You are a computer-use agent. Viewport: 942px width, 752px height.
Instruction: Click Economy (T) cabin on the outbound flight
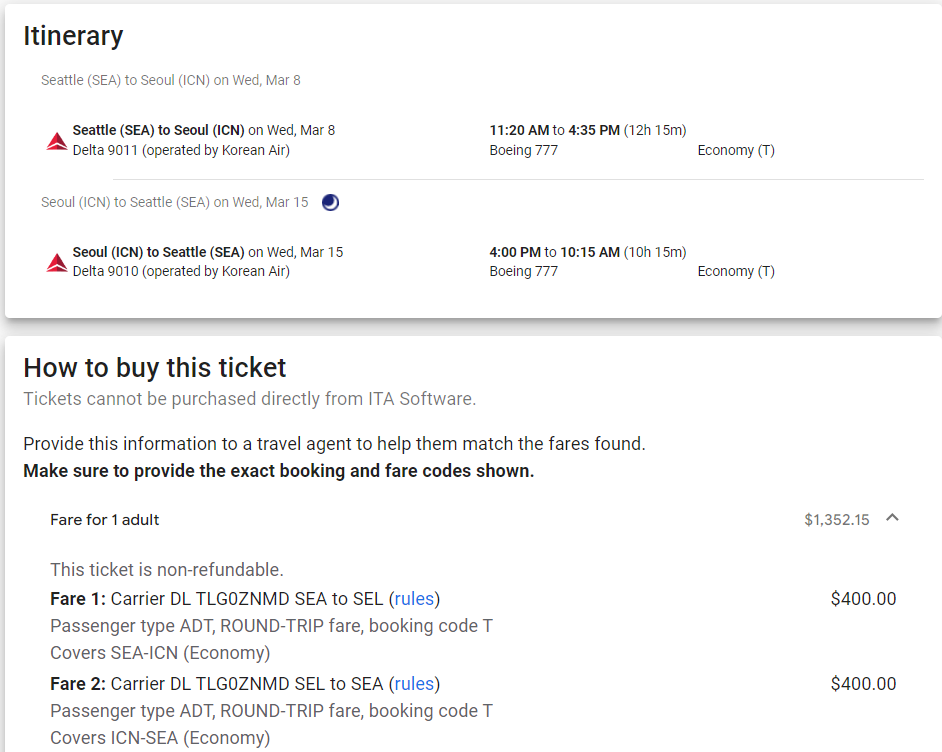point(736,151)
